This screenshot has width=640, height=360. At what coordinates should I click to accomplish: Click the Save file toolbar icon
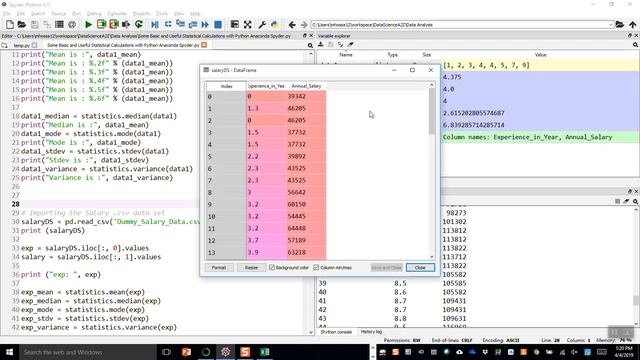click(35, 24)
